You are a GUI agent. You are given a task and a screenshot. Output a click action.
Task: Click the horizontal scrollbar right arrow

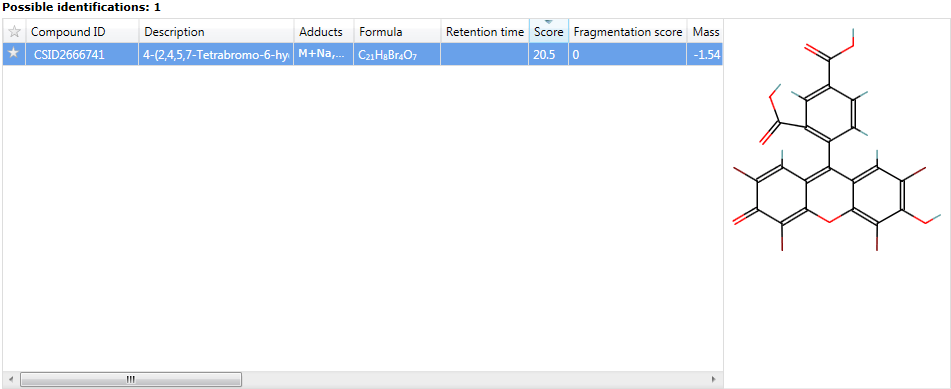713,379
